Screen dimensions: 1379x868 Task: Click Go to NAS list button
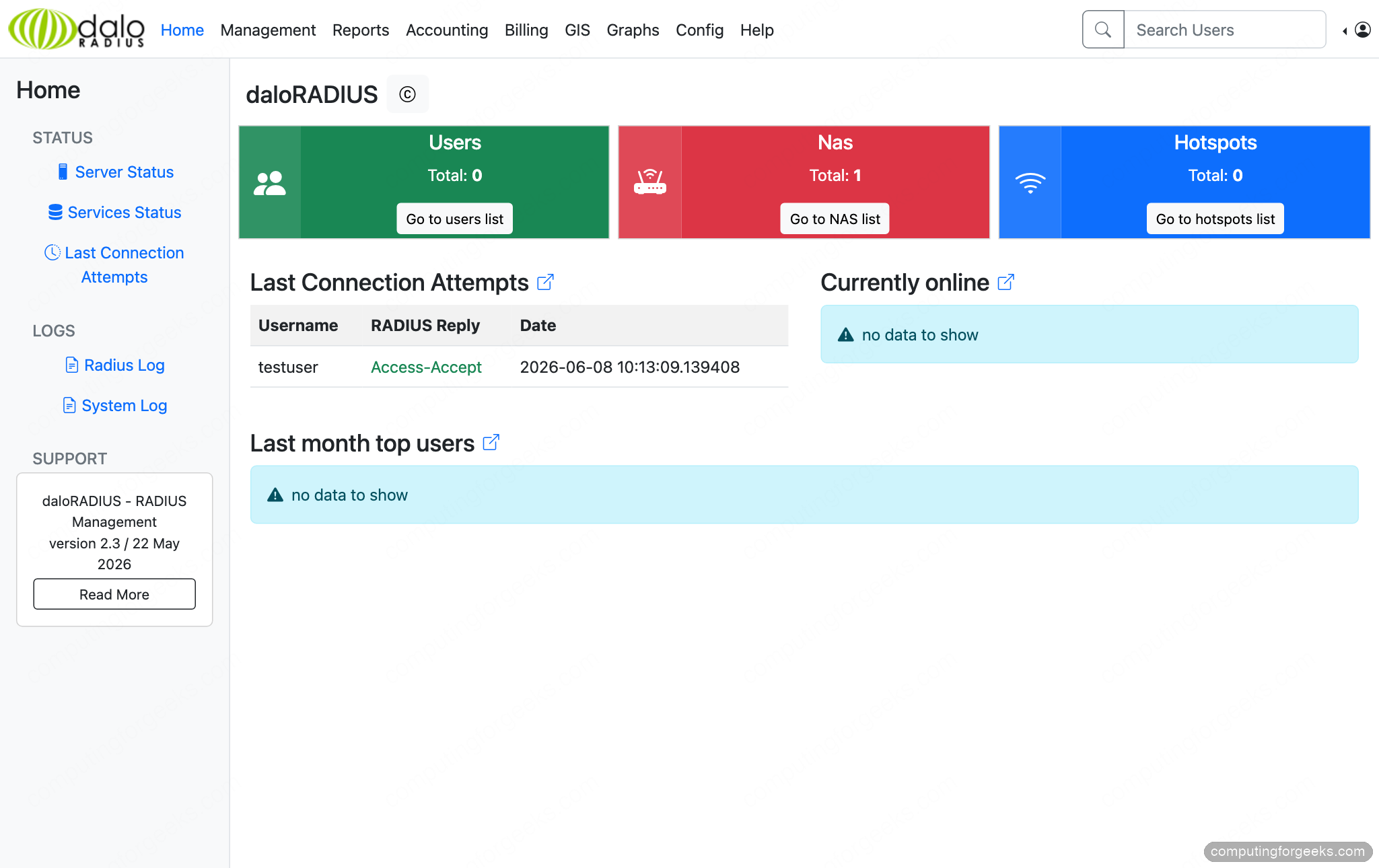pyautogui.click(x=835, y=219)
